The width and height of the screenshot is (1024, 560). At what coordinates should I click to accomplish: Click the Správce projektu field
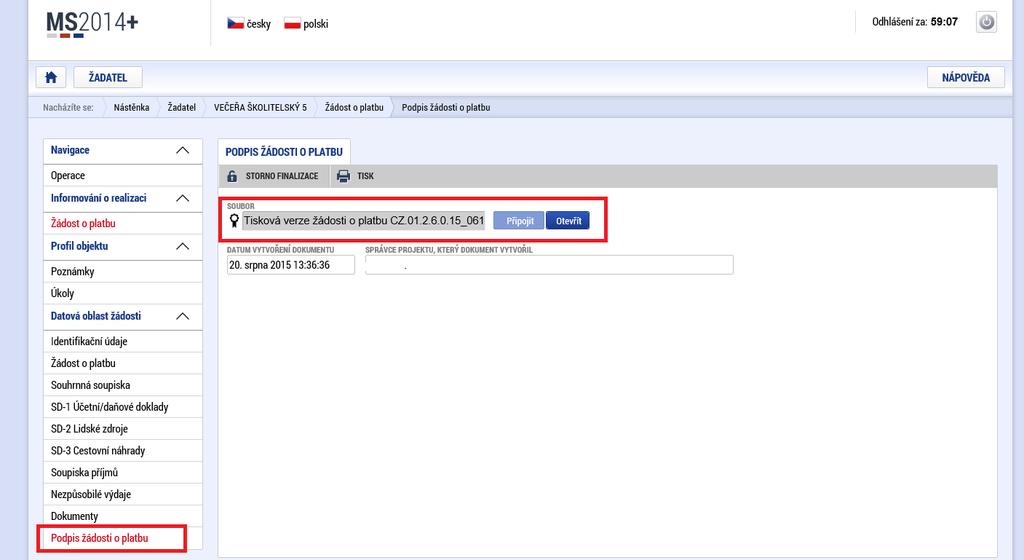pos(549,265)
